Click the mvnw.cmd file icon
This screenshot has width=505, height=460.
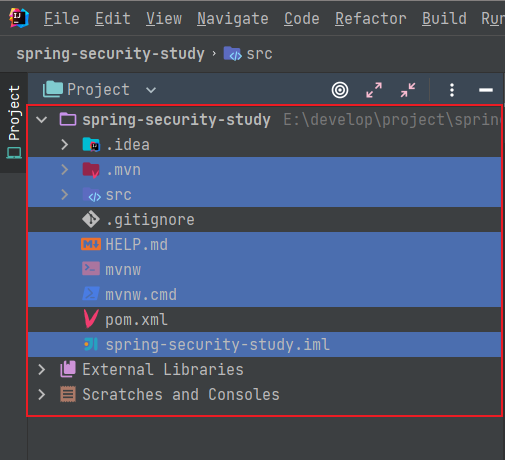pyautogui.click(x=91, y=294)
